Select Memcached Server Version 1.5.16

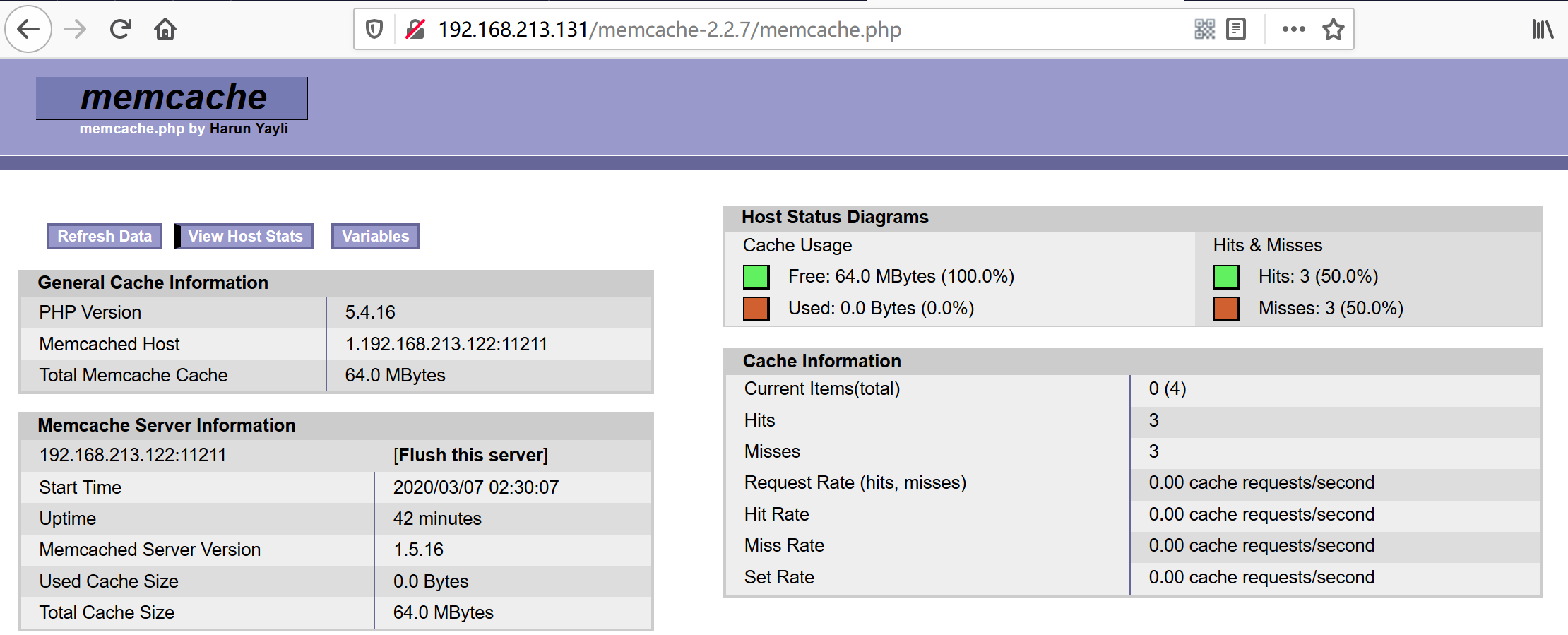(418, 550)
